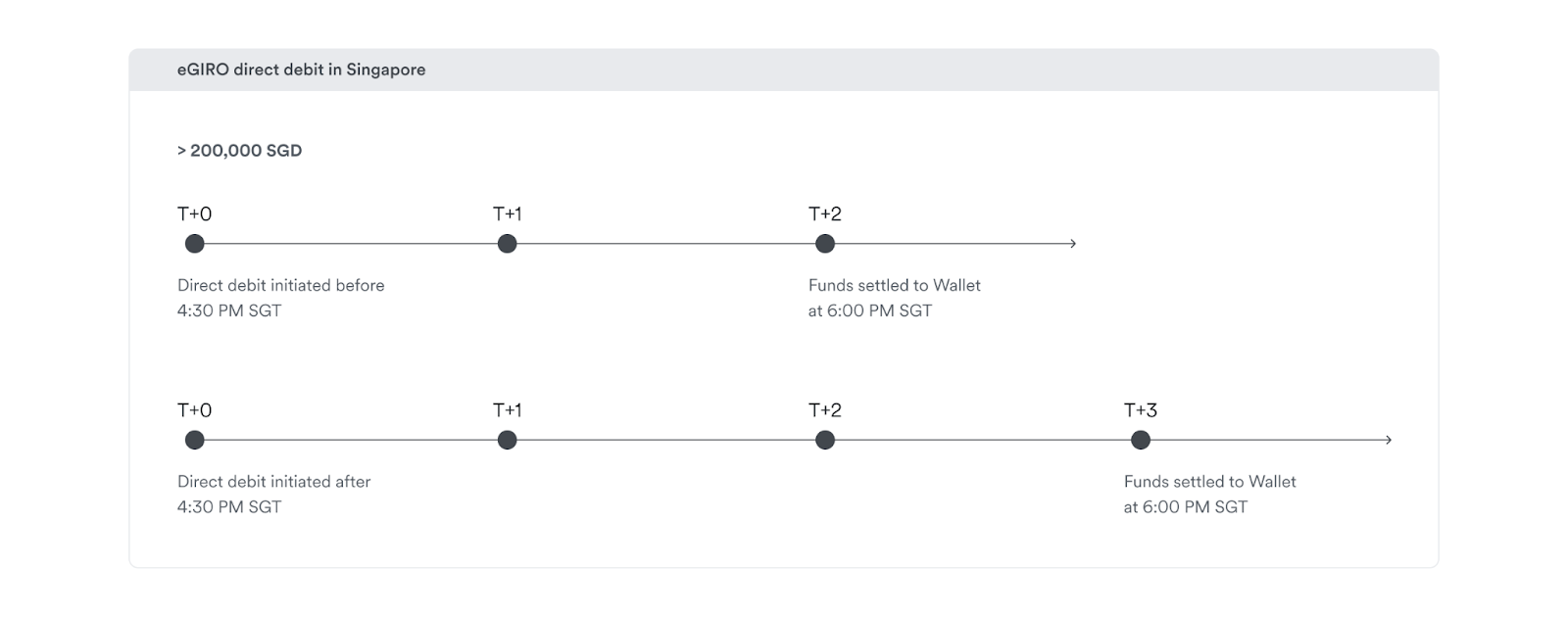Click the upper timeline's T+0 label
Image resolution: width=1568 pixels, height=617 pixels.
pos(194,214)
